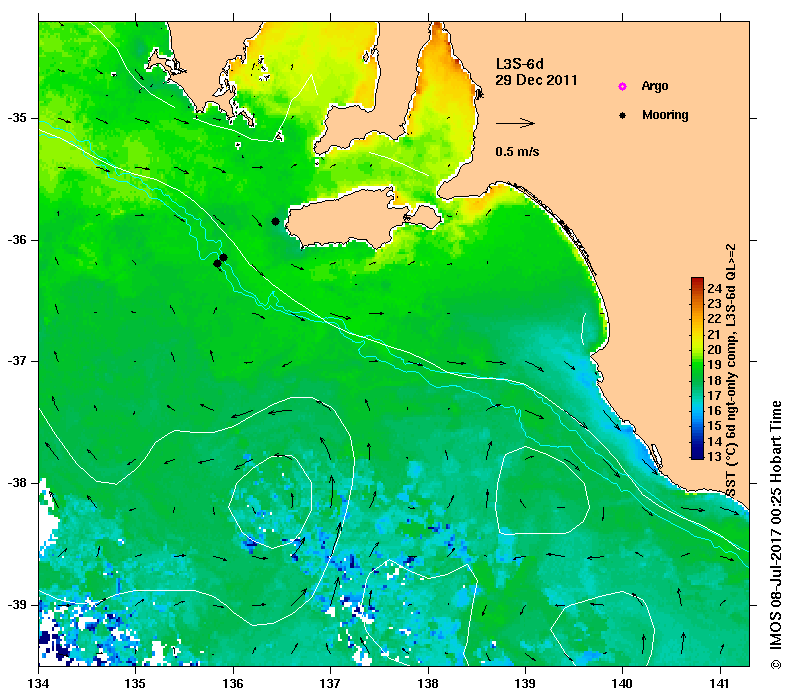The height and width of the screenshot is (700, 791).
Task: Click the colorbar value 24
Action: 714,288
